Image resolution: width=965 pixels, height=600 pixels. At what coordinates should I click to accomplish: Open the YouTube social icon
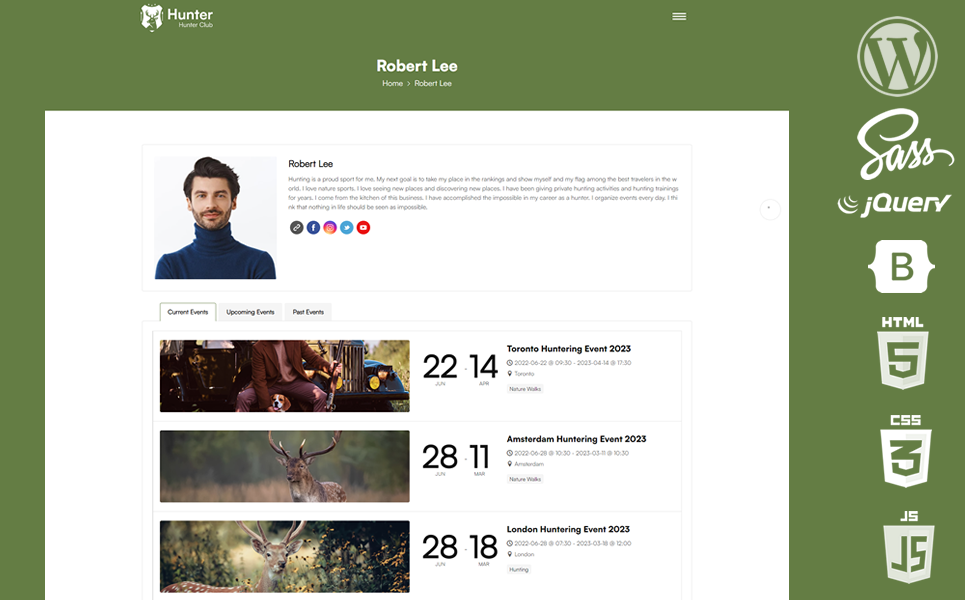(363, 228)
